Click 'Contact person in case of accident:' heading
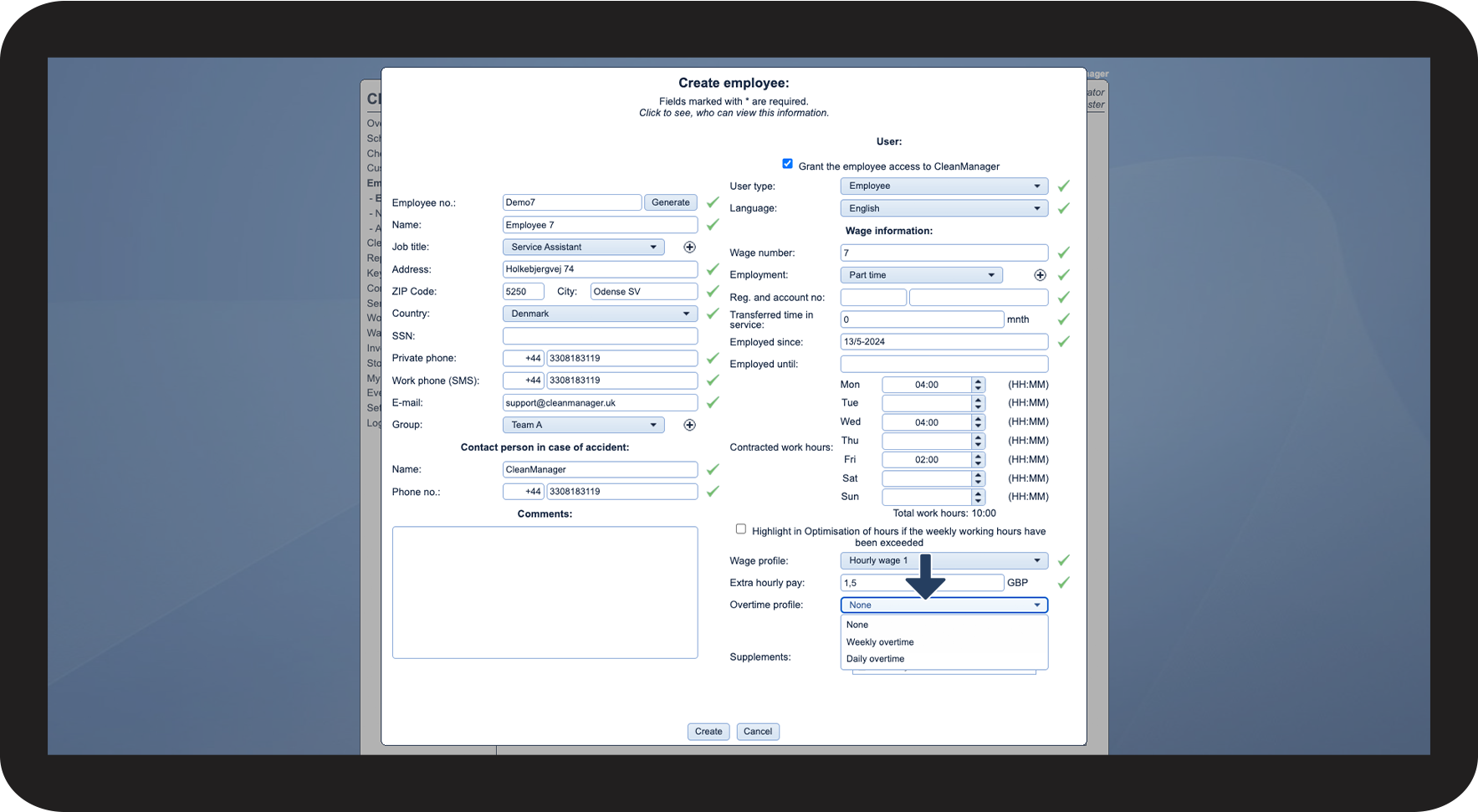 tap(545, 447)
